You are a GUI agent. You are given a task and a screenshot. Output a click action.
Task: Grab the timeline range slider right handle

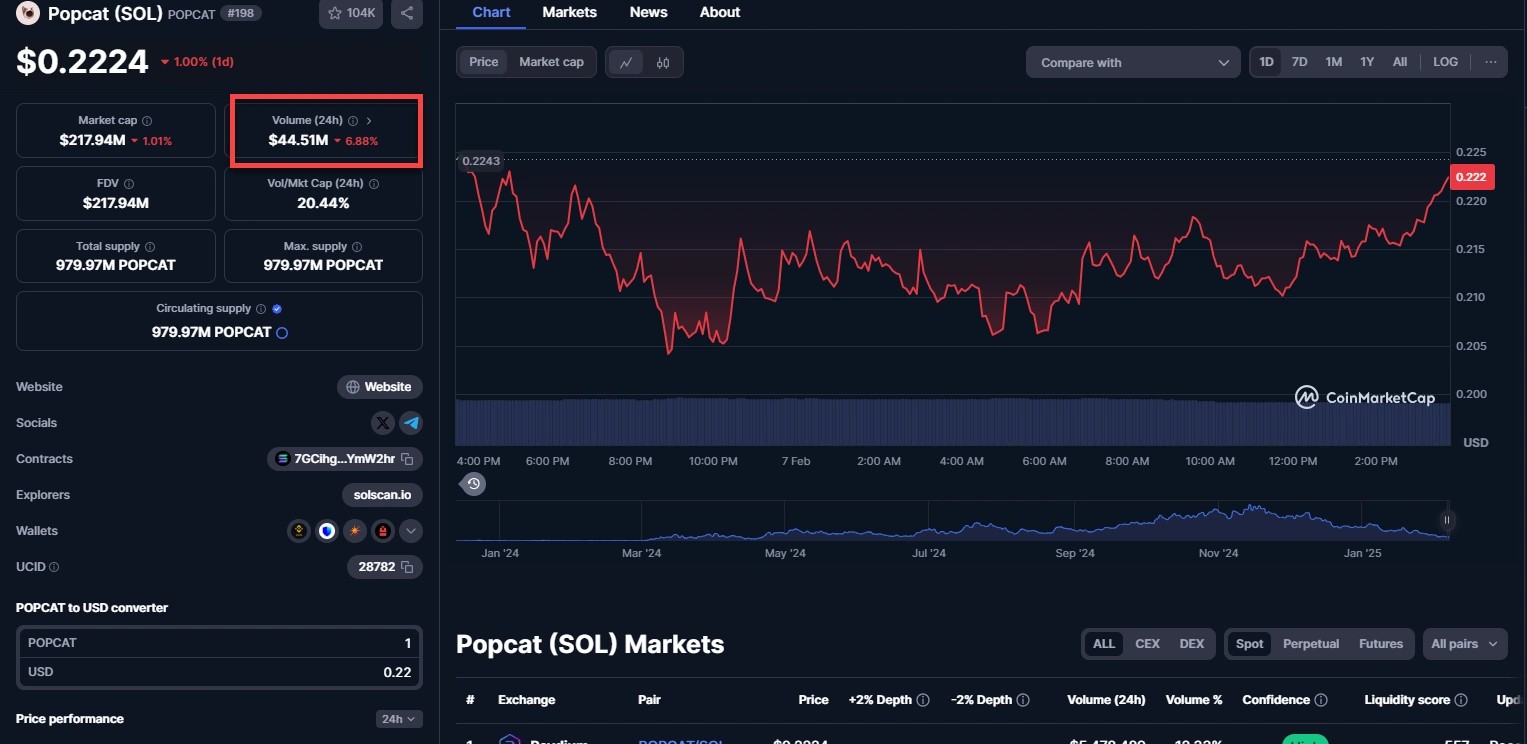click(1446, 520)
